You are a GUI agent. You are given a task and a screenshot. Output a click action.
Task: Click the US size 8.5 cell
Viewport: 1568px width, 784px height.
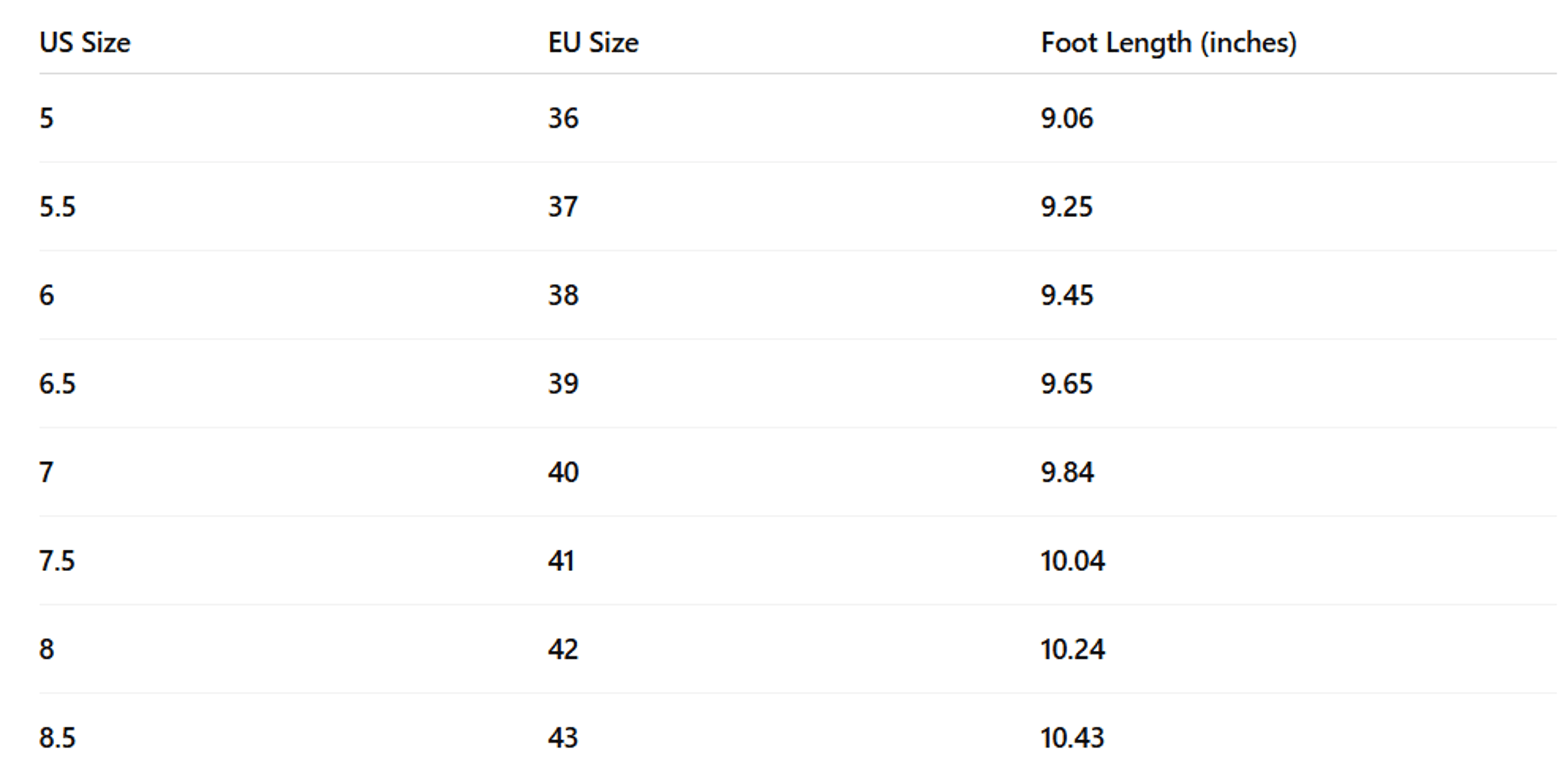click(57, 738)
